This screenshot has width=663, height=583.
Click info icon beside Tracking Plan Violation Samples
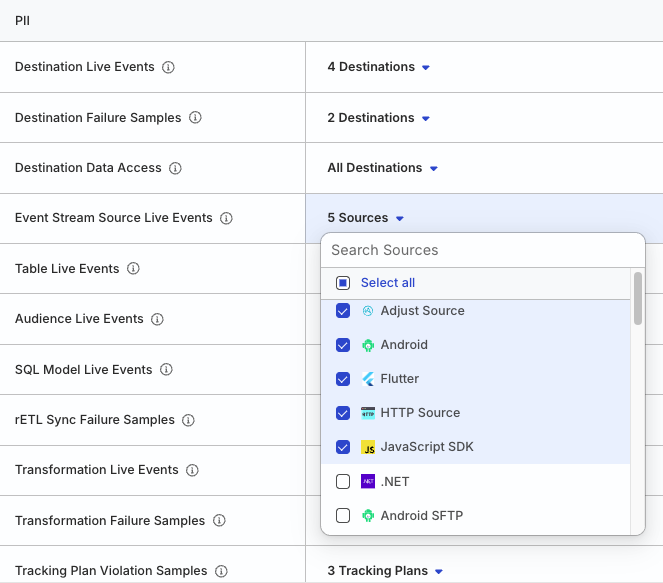[221, 571]
